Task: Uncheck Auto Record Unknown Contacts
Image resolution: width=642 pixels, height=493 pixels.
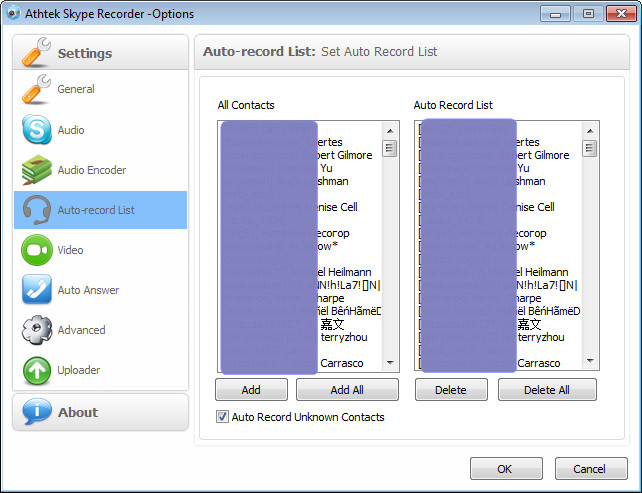Action: click(222, 417)
